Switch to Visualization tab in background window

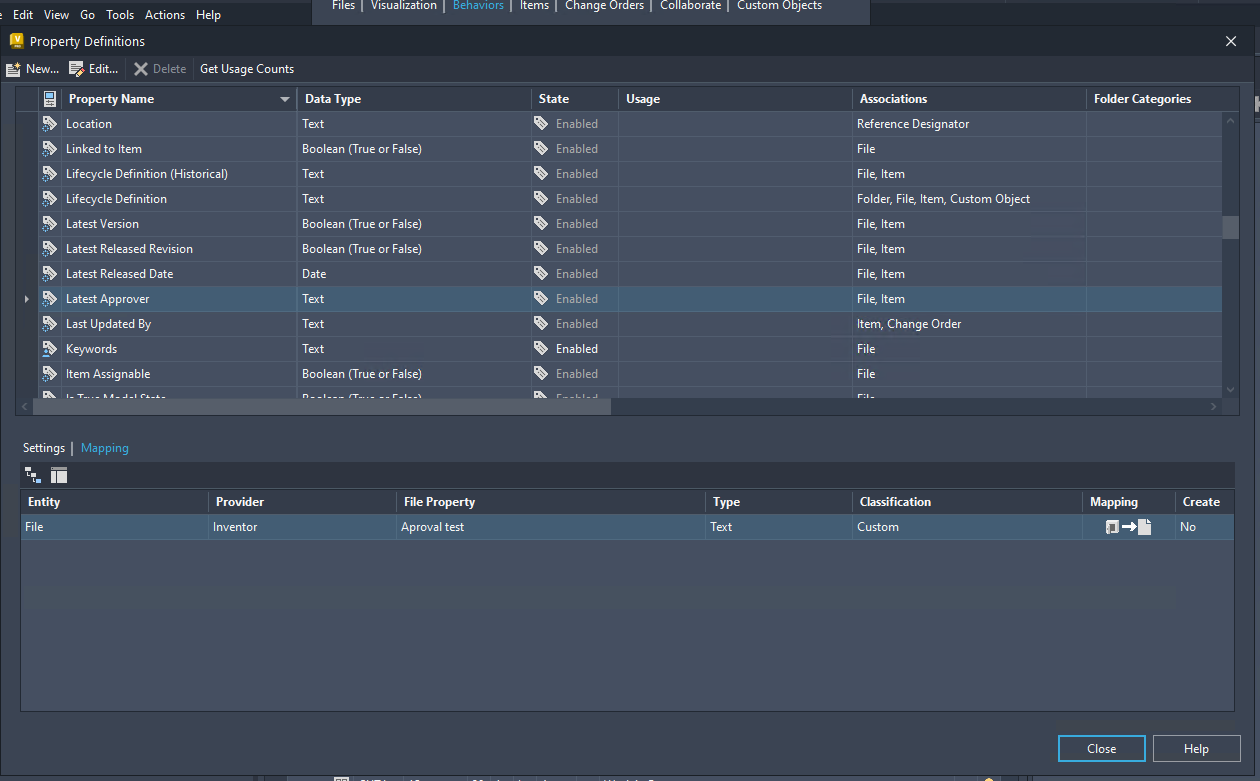pos(404,6)
